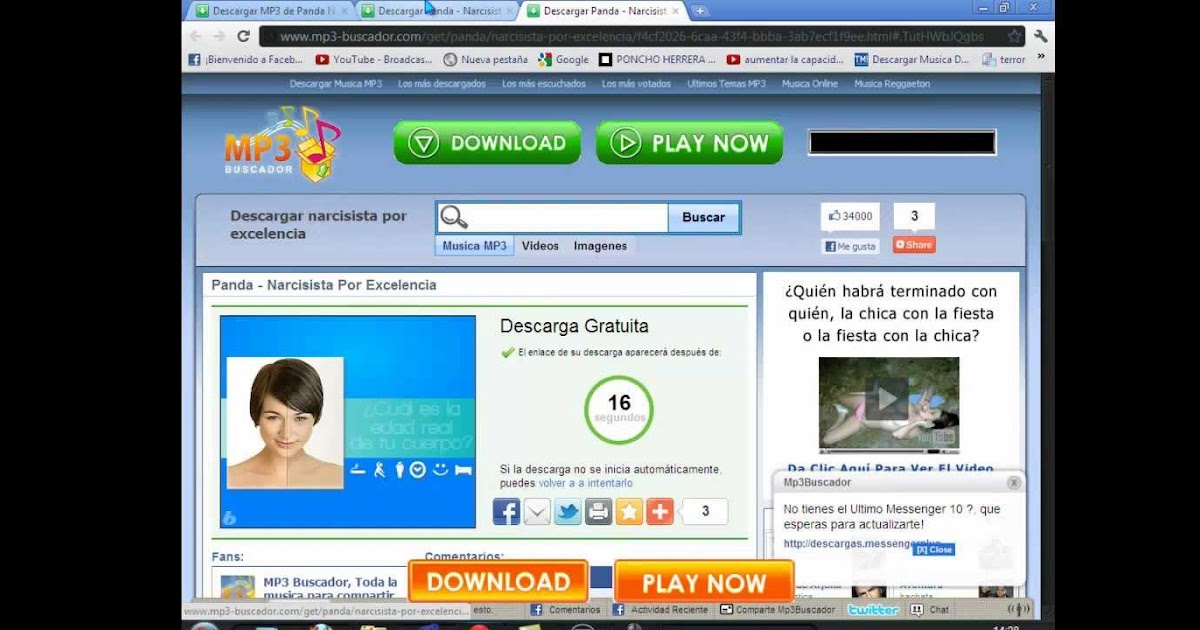1200x630 pixels.
Task: Open Musica Online nav link
Action: pos(810,84)
